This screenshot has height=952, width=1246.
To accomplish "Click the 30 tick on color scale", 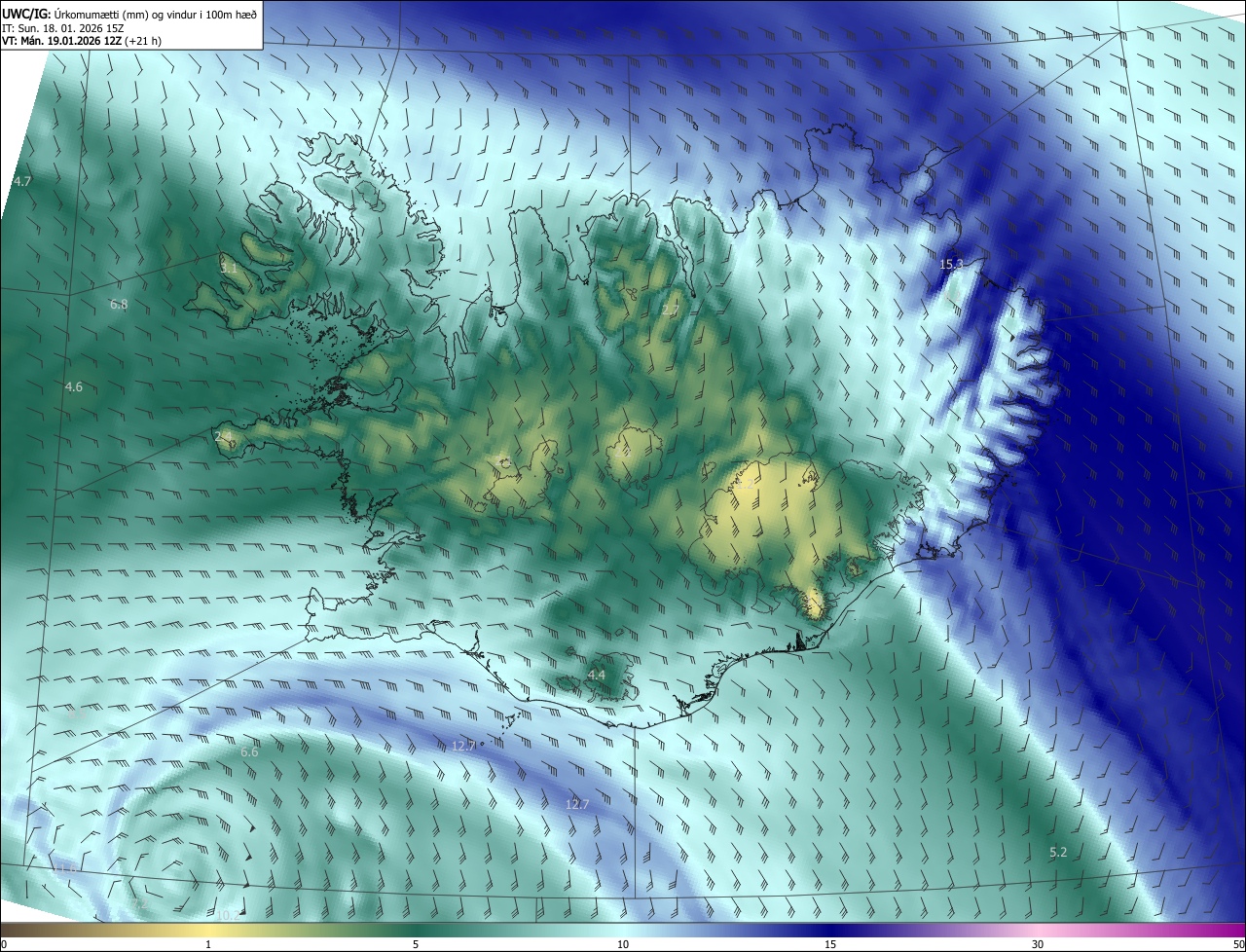I will pos(1038,944).
